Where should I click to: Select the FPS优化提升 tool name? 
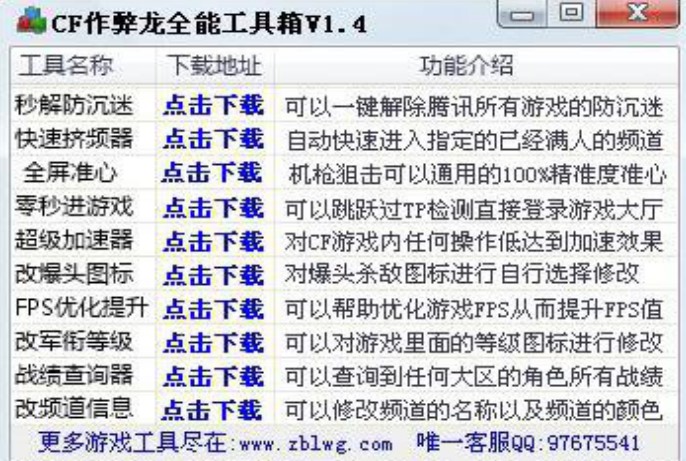pos(81,308)
